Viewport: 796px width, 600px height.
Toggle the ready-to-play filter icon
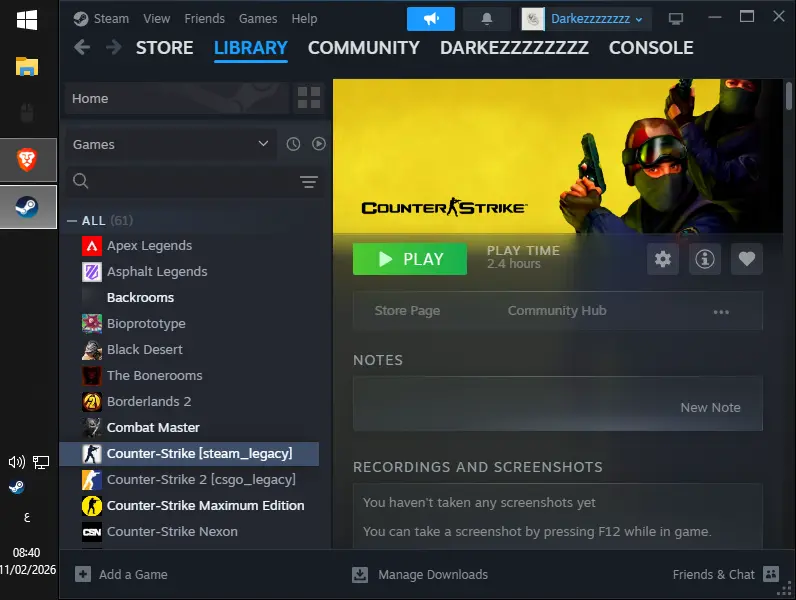click(x=319, y=144)
